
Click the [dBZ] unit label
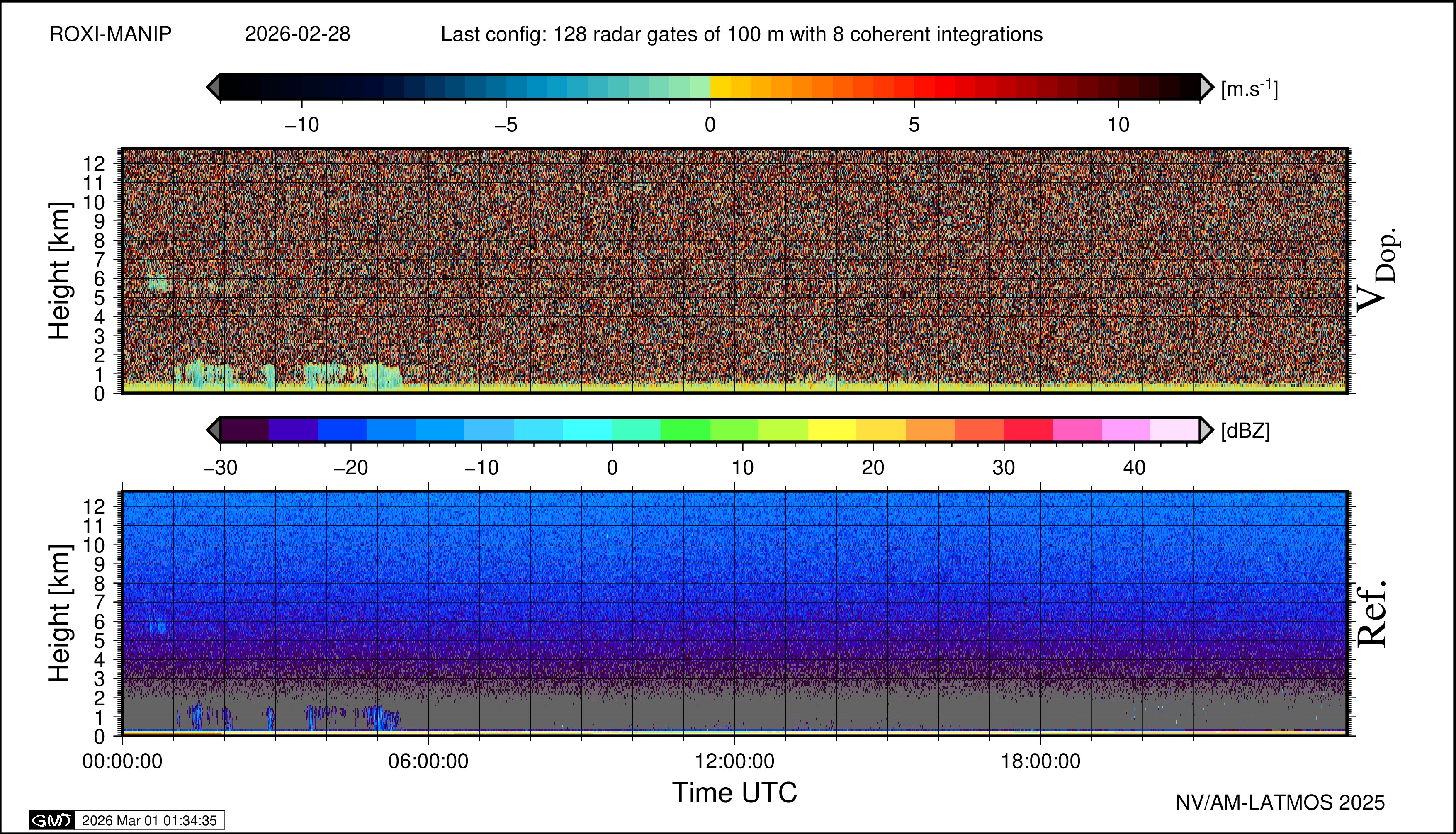pos(1245,431)
